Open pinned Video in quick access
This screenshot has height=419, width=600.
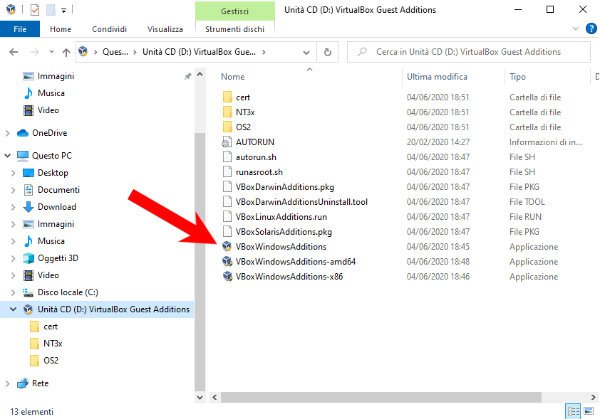pos(48,110)
